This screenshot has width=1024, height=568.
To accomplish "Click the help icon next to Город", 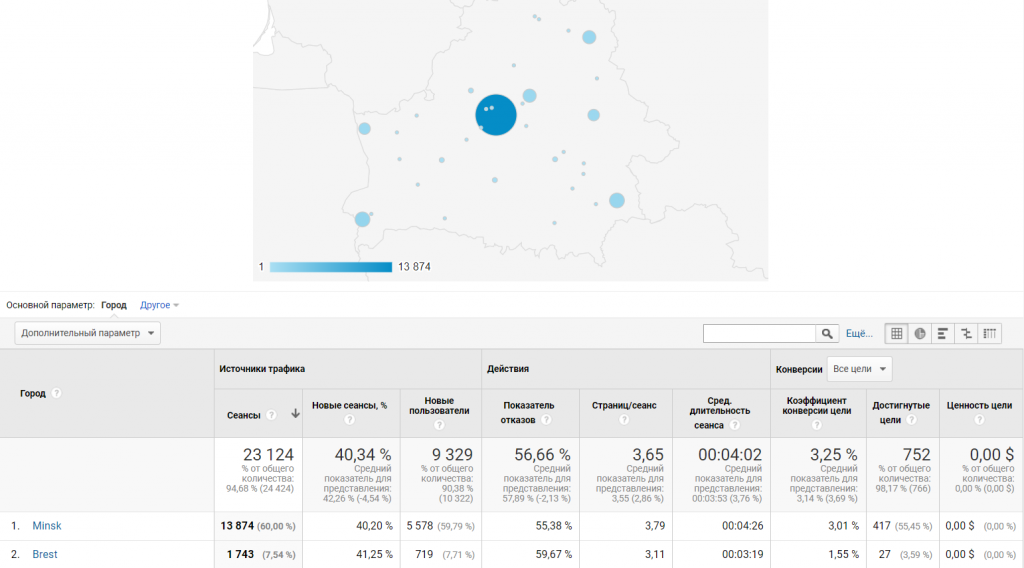I will (57, 393).
